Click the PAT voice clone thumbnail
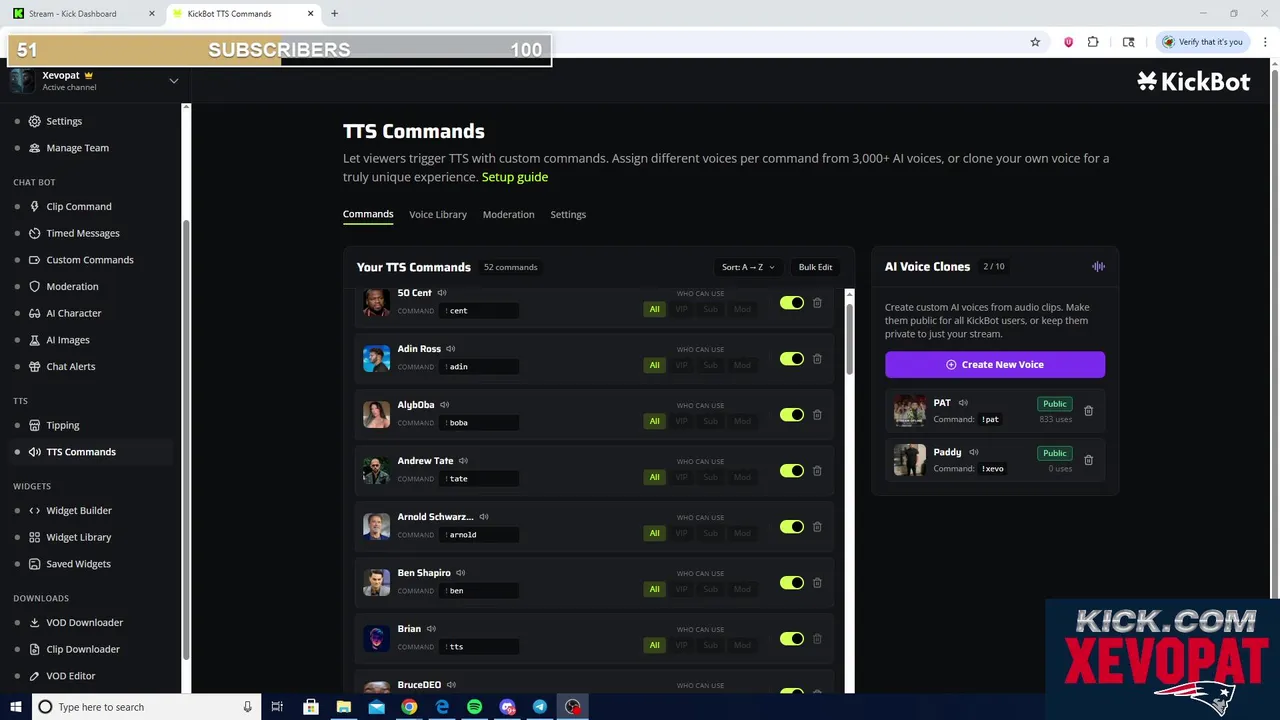Image resolution: width=1280 pixels, height=720 pixels. pos(910,411)
